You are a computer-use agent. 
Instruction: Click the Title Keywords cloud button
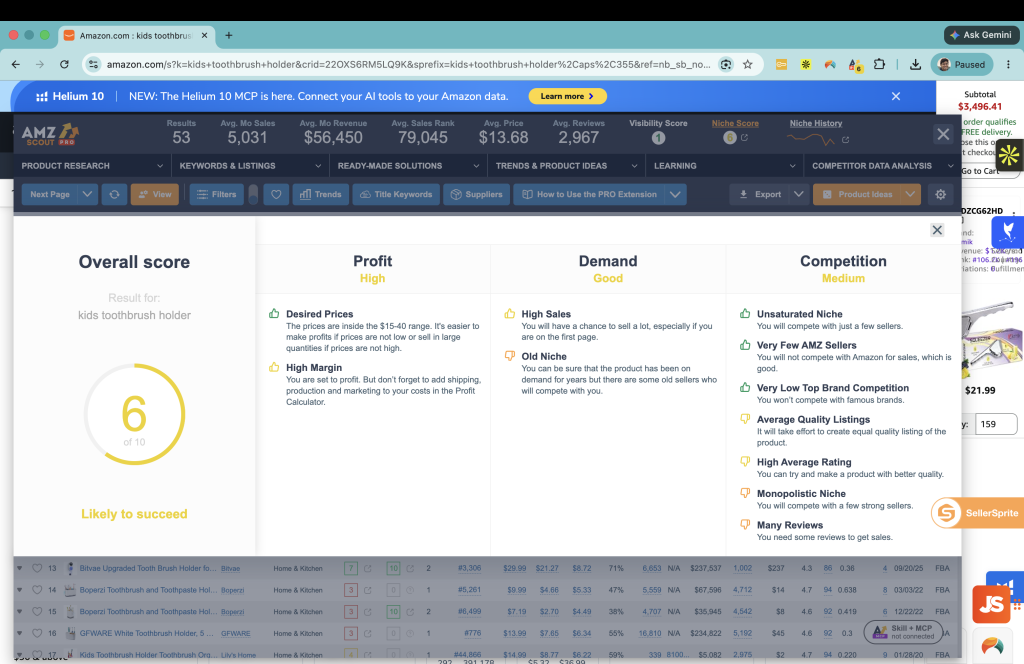point(396,194)
